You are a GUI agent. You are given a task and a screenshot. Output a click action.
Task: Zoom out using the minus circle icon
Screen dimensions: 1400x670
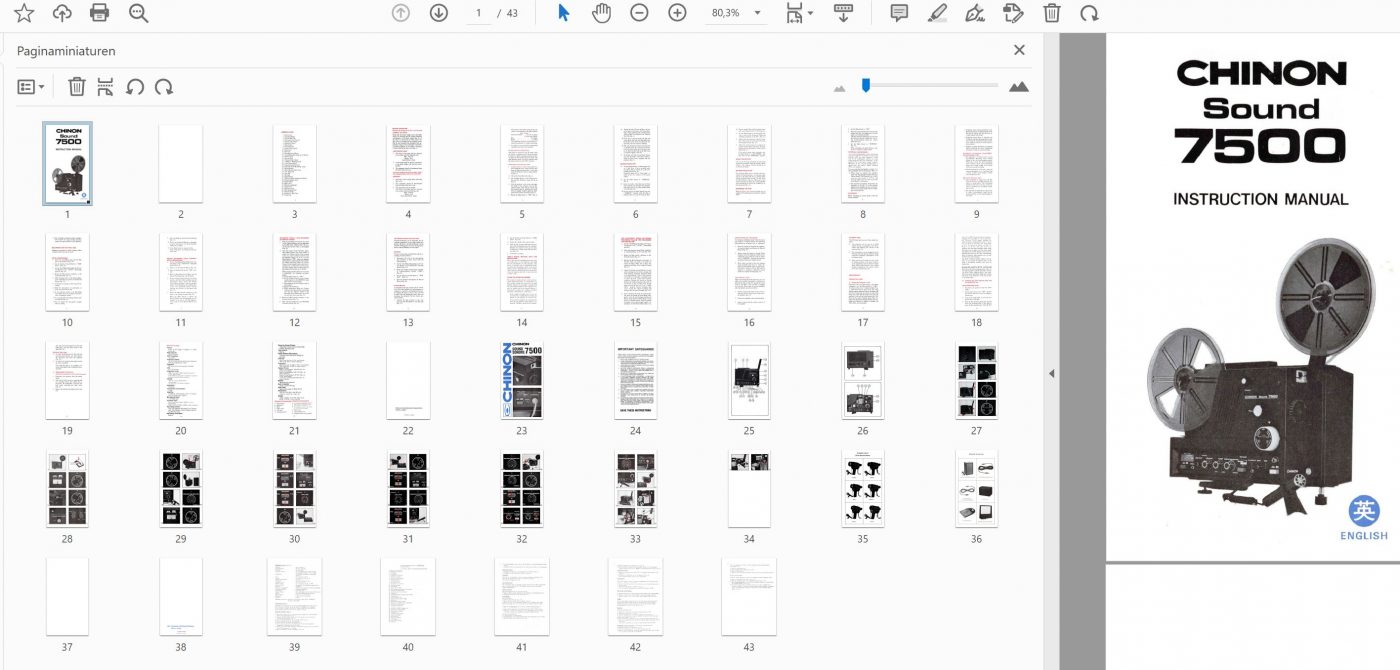coord(639,13)
